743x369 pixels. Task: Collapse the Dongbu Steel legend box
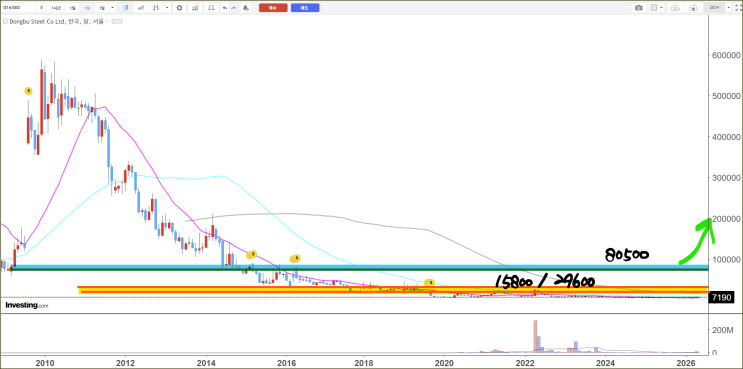(5, 21)
